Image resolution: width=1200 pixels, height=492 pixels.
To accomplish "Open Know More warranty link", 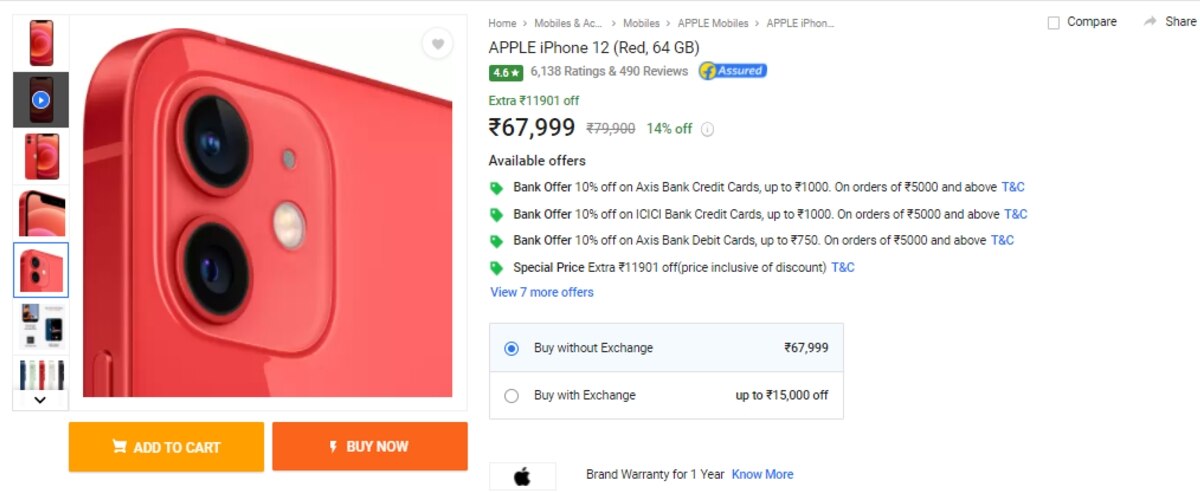I will [x=762, y=475].
